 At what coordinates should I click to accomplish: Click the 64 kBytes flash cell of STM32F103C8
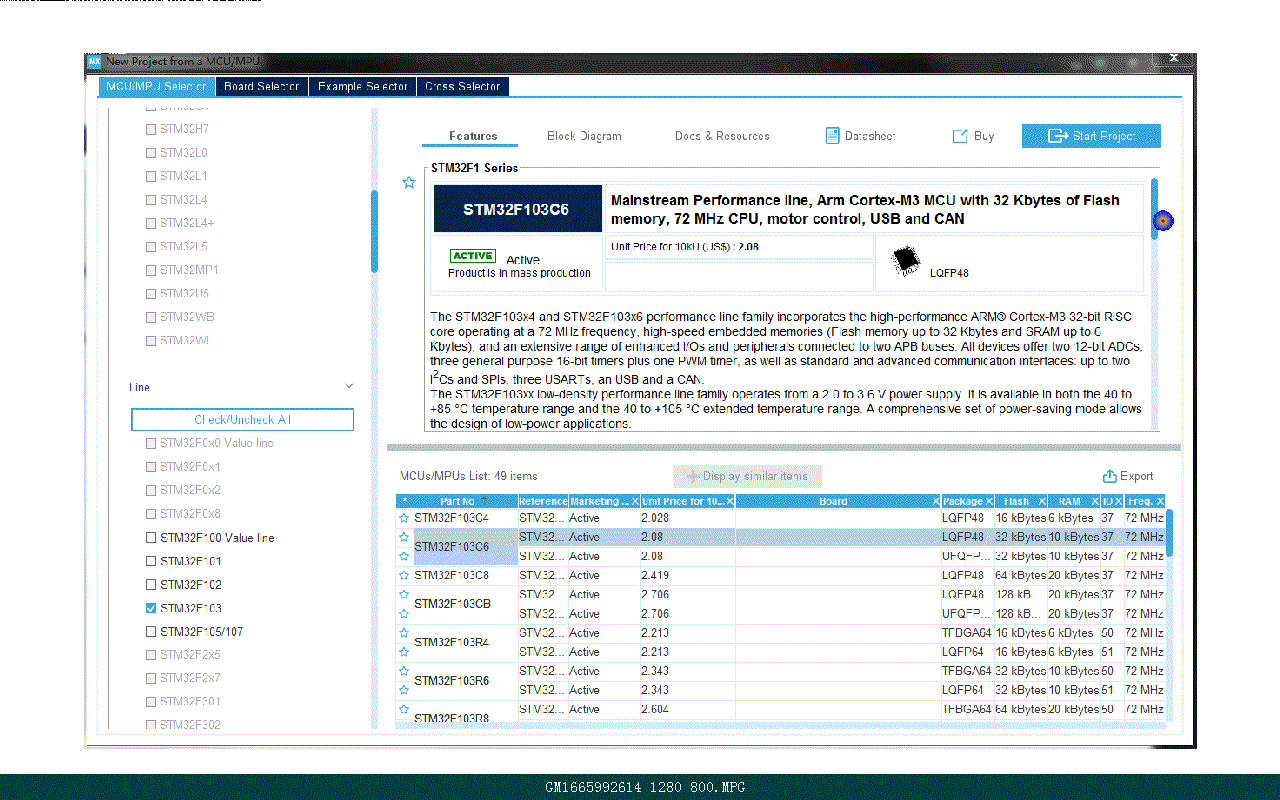[x=1020, y=575]
